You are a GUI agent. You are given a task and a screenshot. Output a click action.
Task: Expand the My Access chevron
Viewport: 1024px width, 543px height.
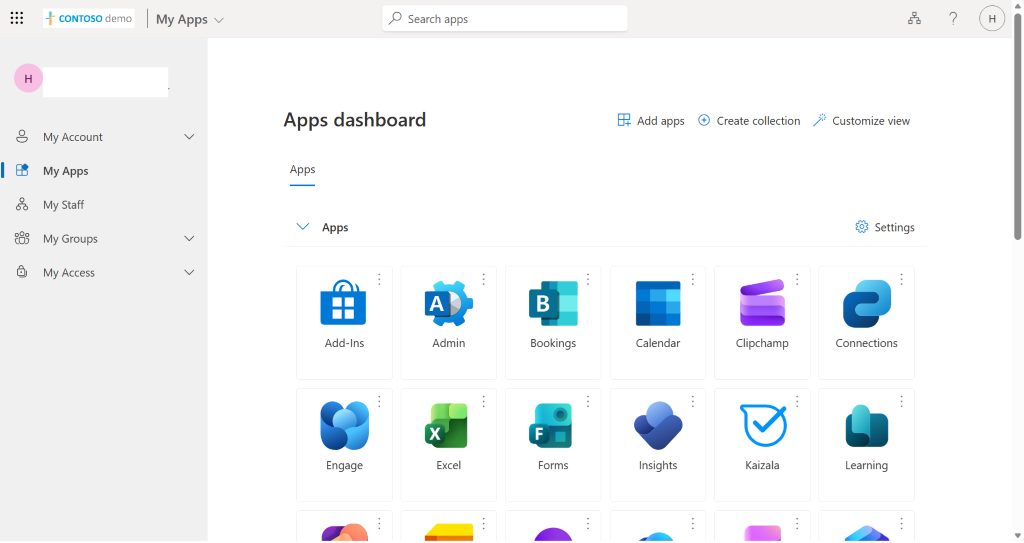click(189, 272)
